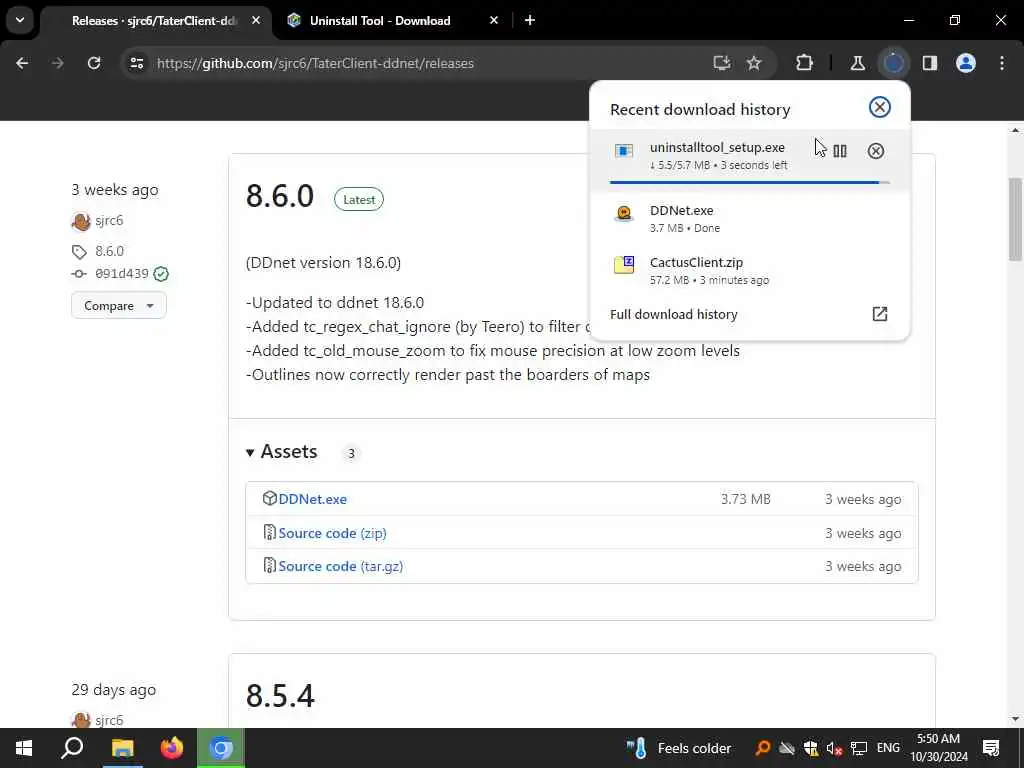Download DDNet.exe asset link
This screenshot has height=768, width=1024.
pyautogui.click(x=313, y=499)
